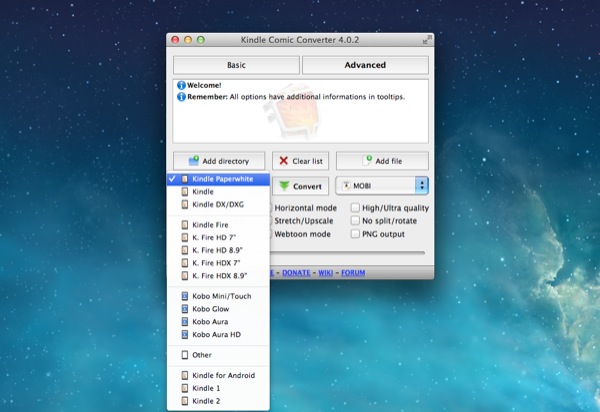Click the conversion progress bar
This screenshot has width=600, height=412.
pyautogui.click(x=347, y=252)
